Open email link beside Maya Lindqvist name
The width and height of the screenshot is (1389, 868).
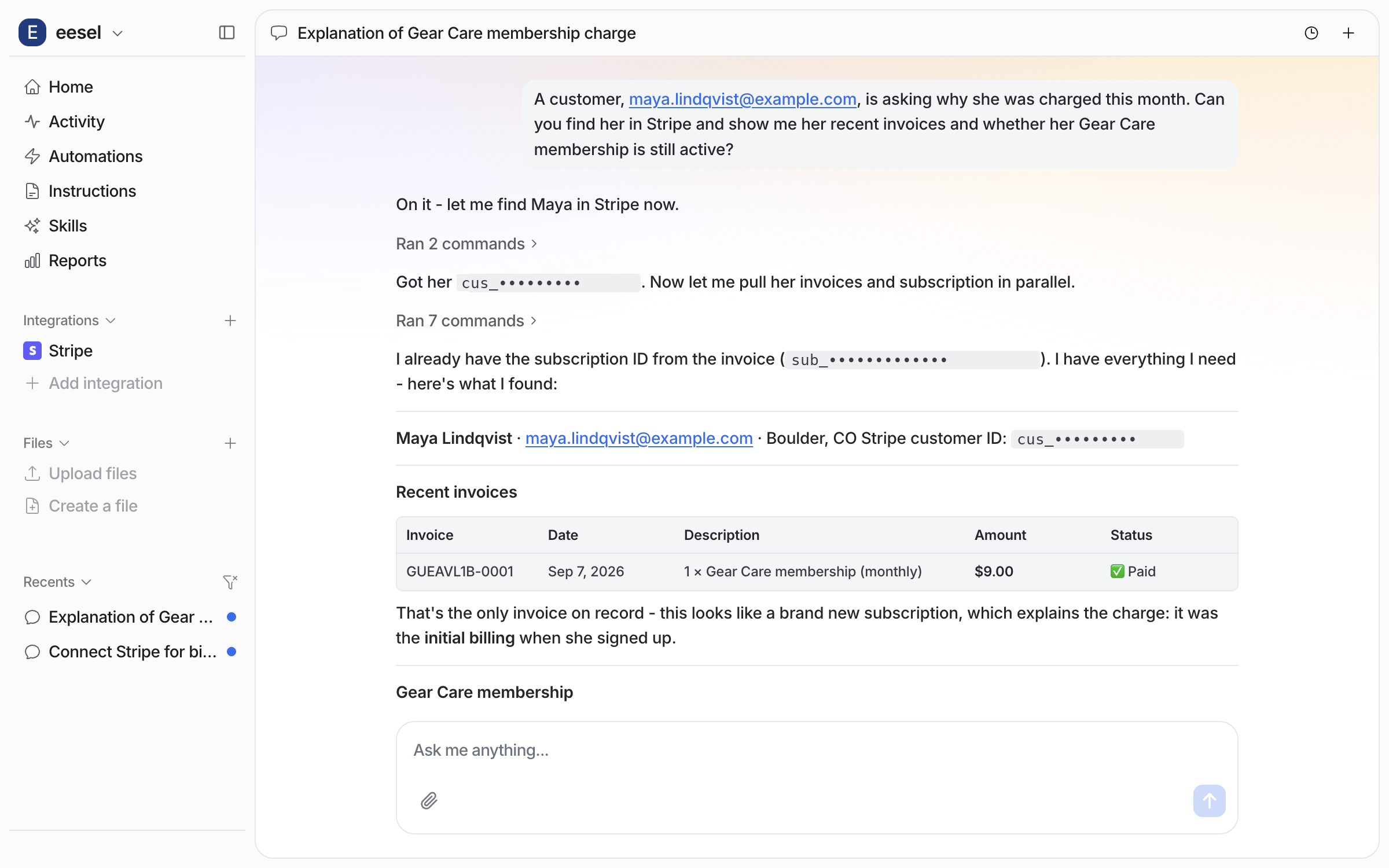(639, 438)
